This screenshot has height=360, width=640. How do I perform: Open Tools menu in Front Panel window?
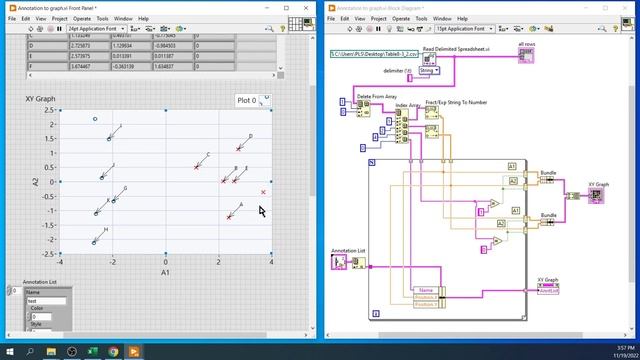click(102, 19)
